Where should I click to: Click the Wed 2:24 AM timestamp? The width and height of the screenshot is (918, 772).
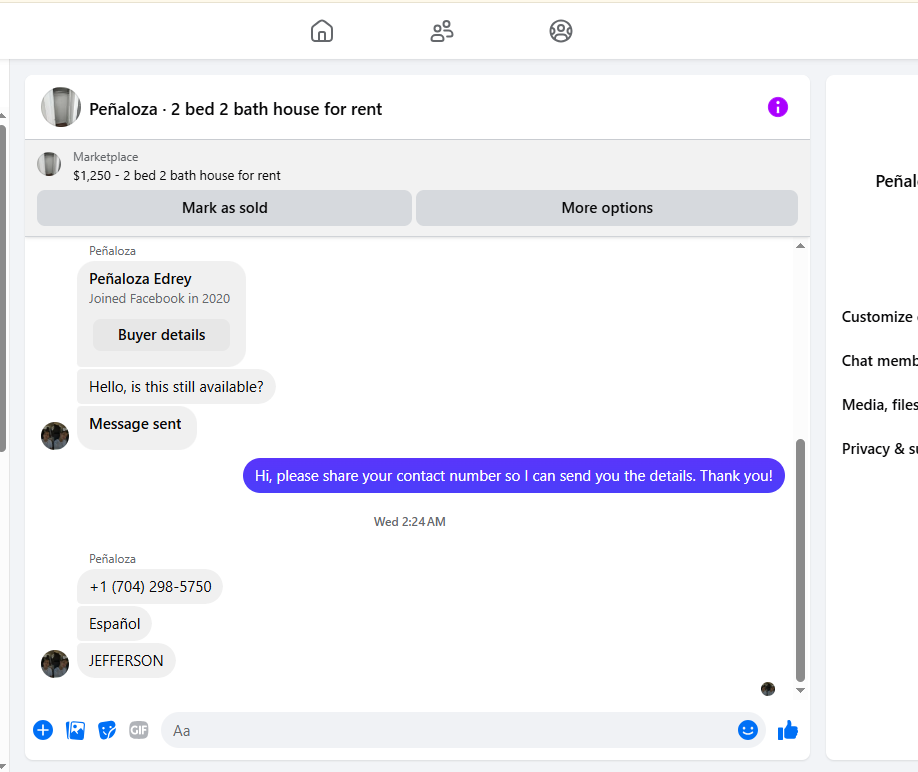pos(410,521)
